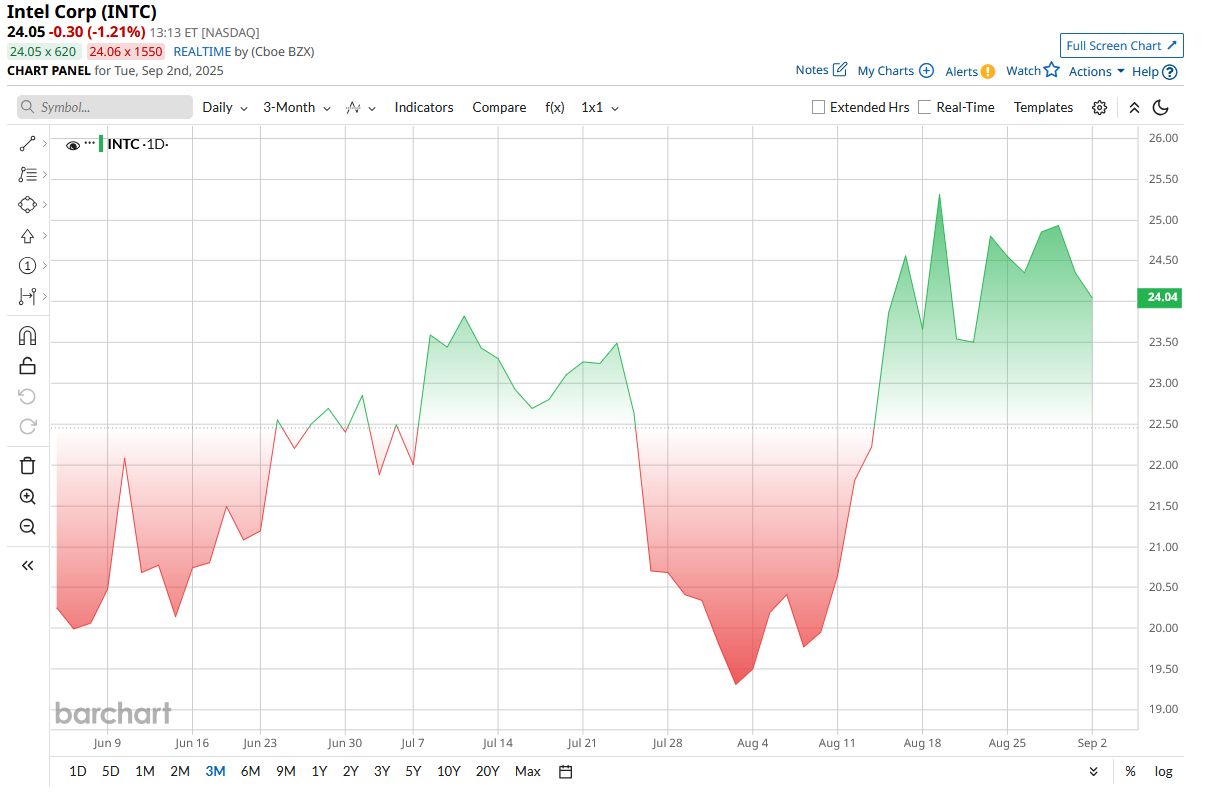The image size is (1205, 810).
Task: Click the redo icon in left toolbar
Action: coord(27,427)
